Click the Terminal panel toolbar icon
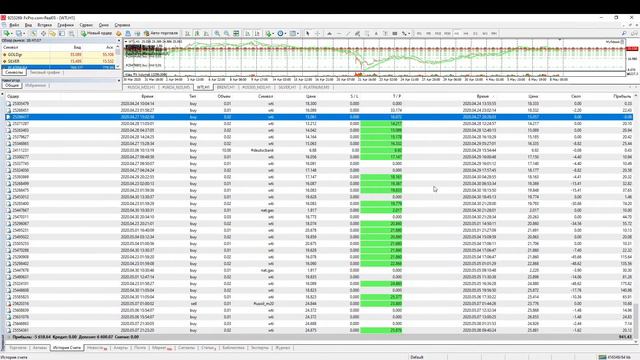Image resolution: width=640 pixels, height=360 pixels. [x=62, y=33]
